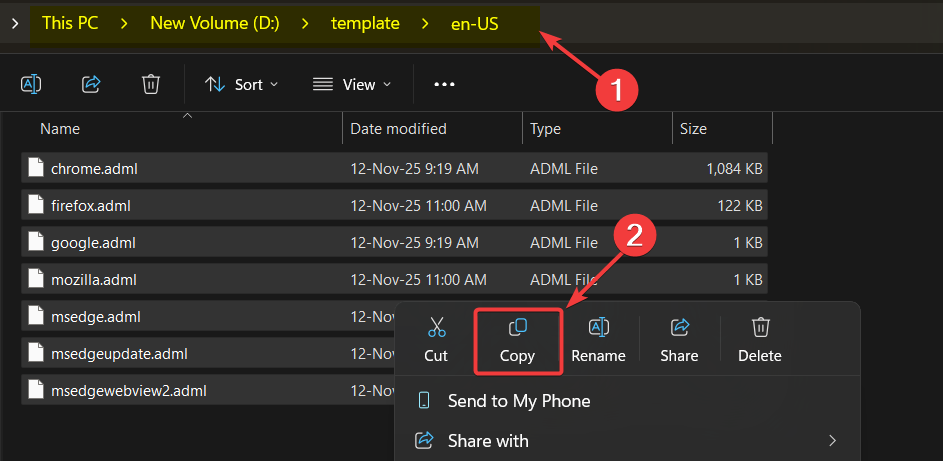The width and height of the screenshot is (943, 461).
Task: Click Share in the context menu
Action: pyautogui.click(x=679, y=341)
